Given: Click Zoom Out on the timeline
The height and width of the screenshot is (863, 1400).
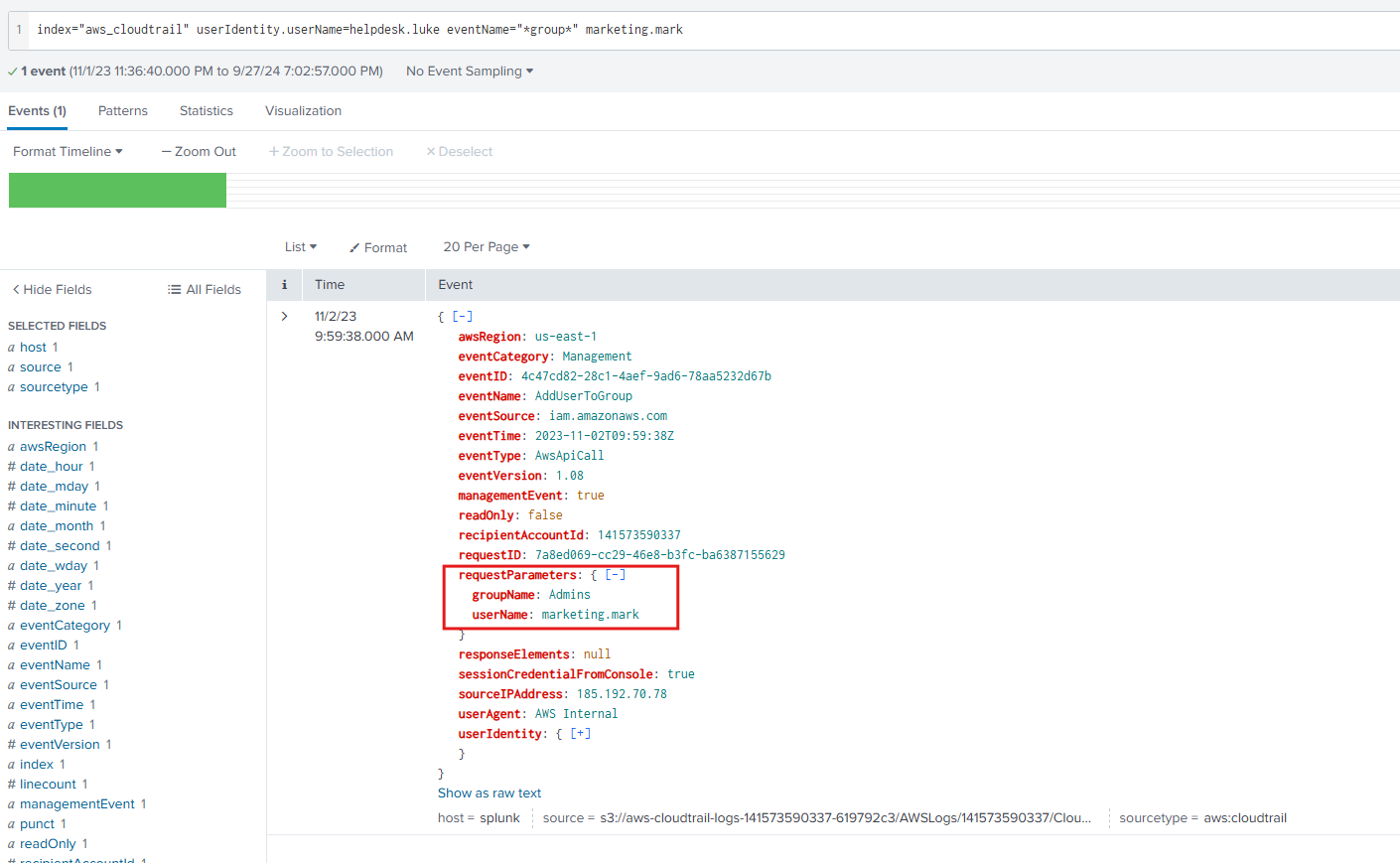Looking at the screenshot, I should point(199,152).
